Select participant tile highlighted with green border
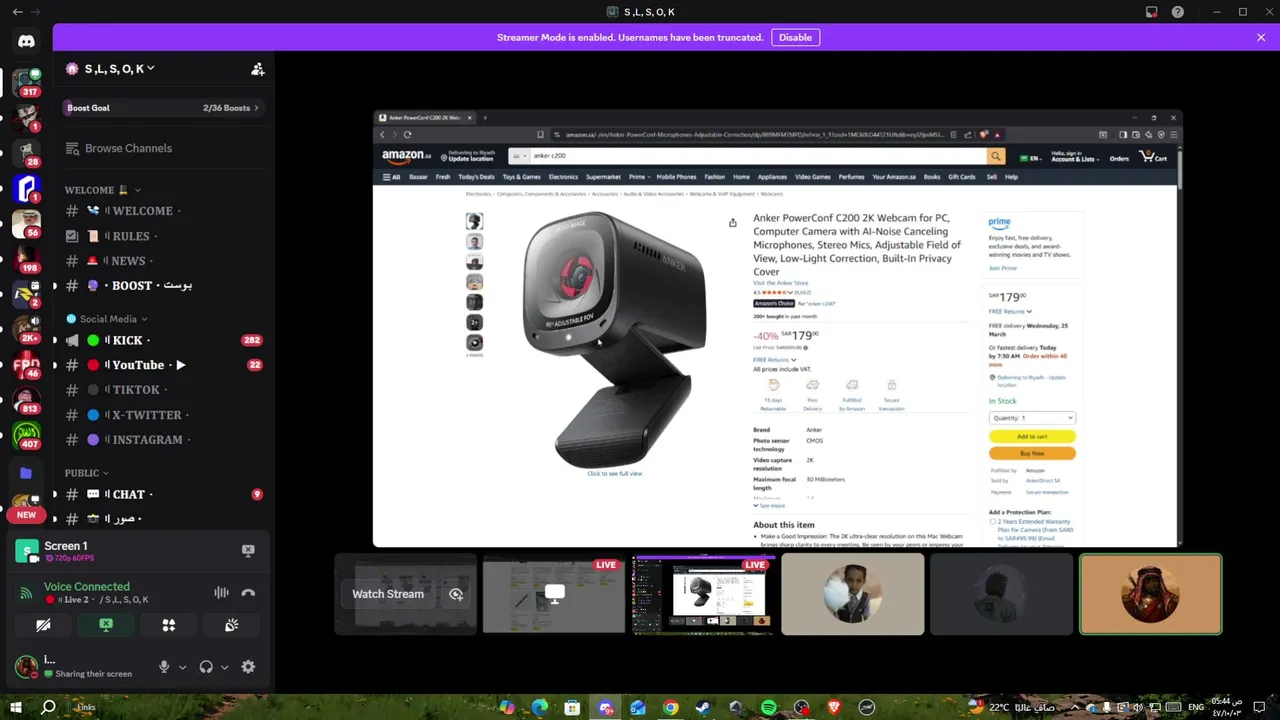The image size is (1280, 720). pyautogui.click(x=1151, y=594)
